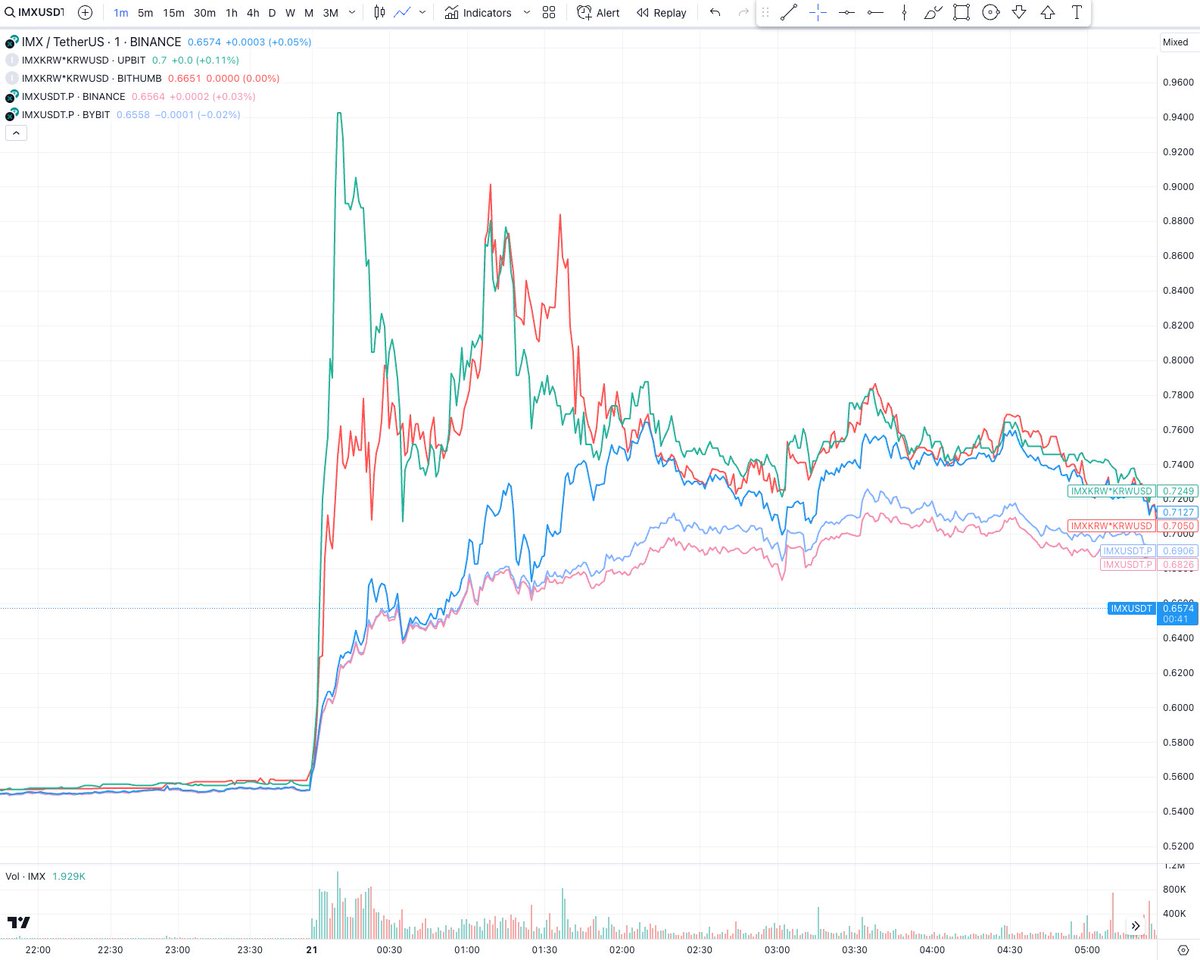Expand the favorite indicators dropdown arrow

526,13
